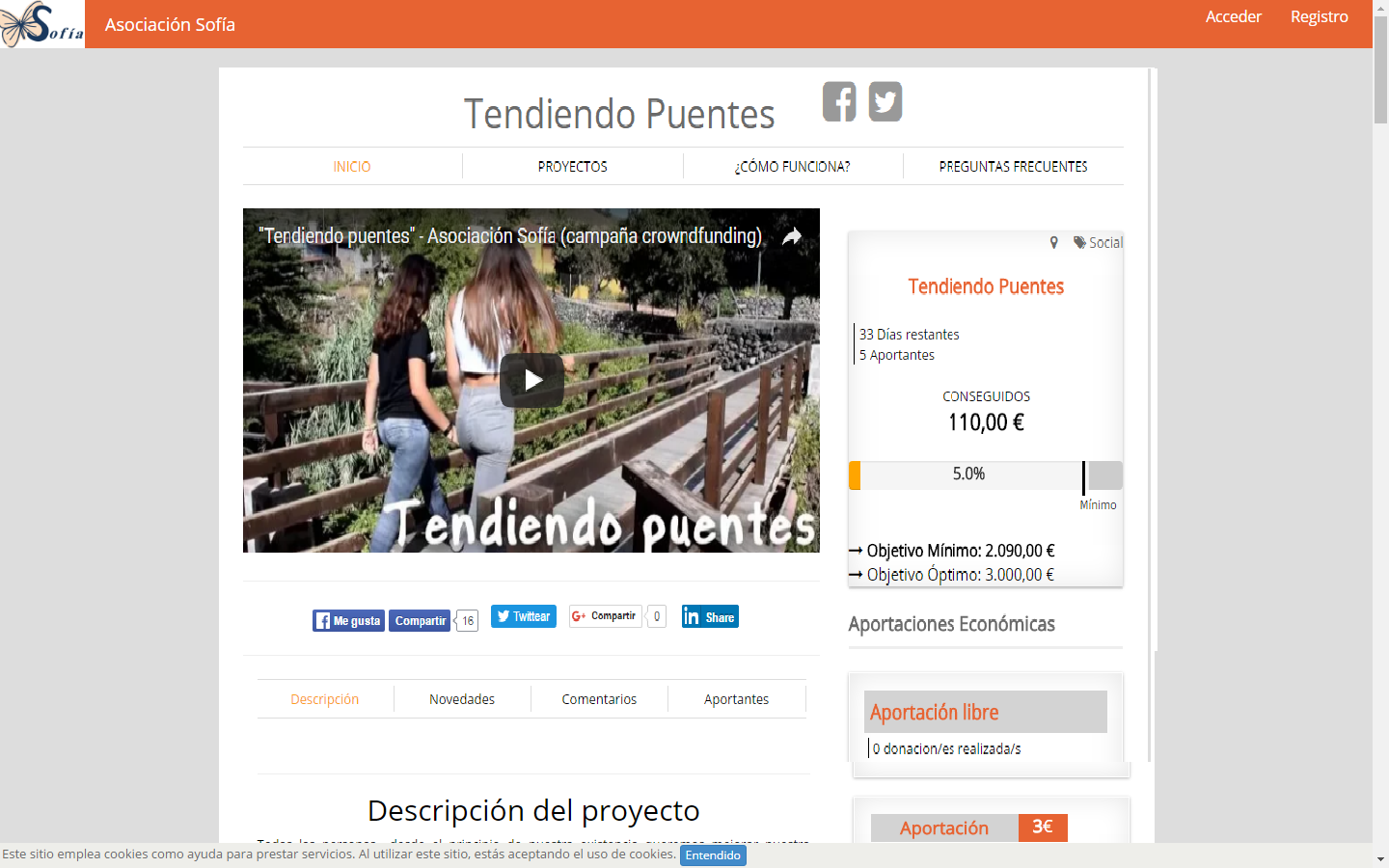Click the 5.0% funding progress bar
1389x868 pixels.
(968, 475)
